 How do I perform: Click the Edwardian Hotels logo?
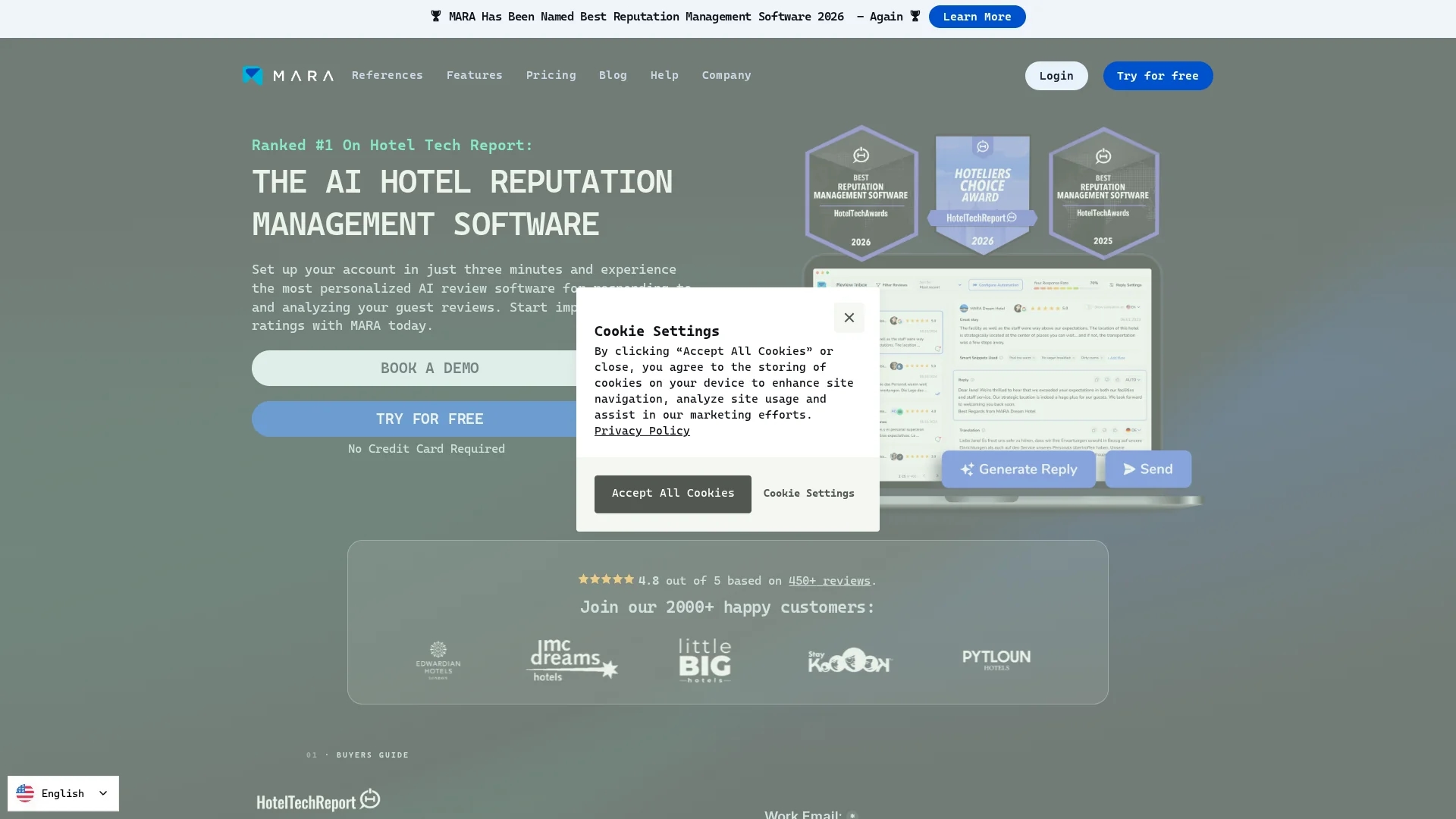pyautogui.click(x=438, y=661)
